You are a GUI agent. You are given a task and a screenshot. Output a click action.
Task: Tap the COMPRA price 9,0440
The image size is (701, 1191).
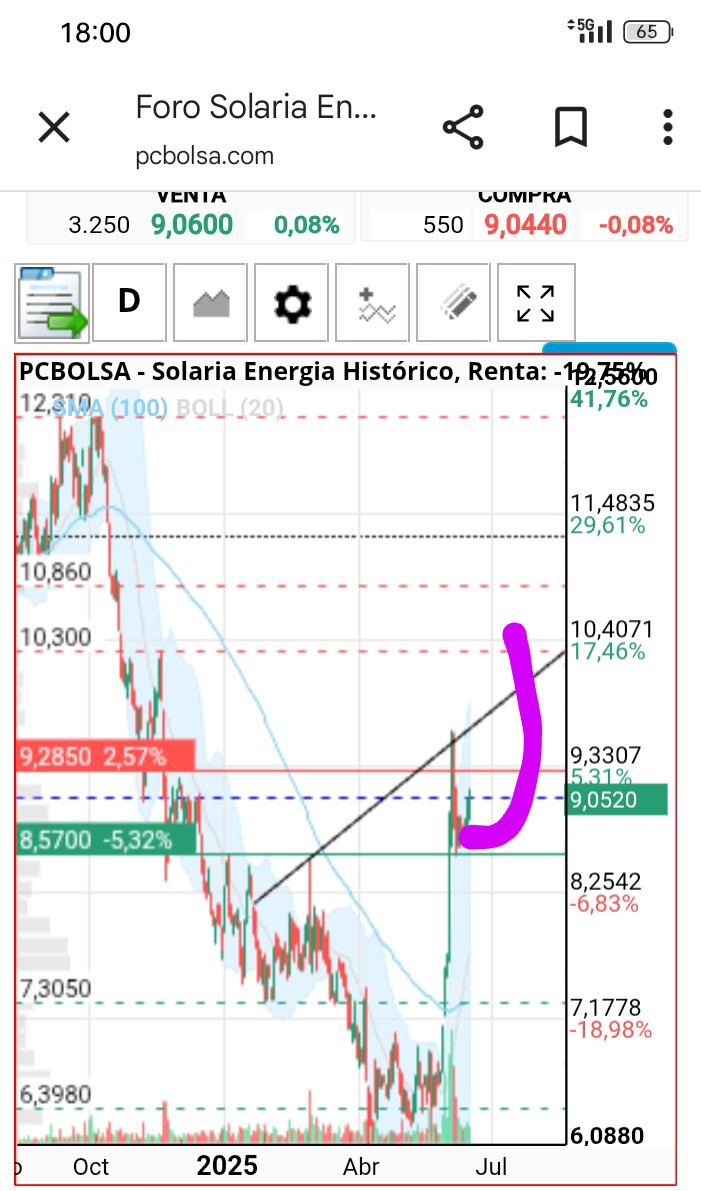pos(525,225)
